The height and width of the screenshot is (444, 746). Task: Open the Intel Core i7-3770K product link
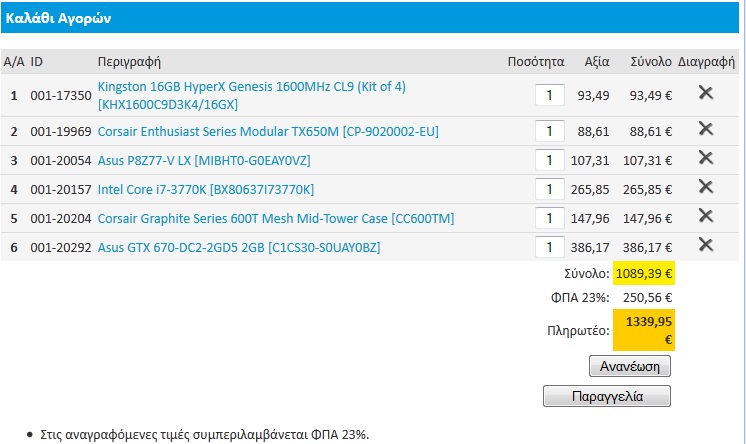point(206,189)
